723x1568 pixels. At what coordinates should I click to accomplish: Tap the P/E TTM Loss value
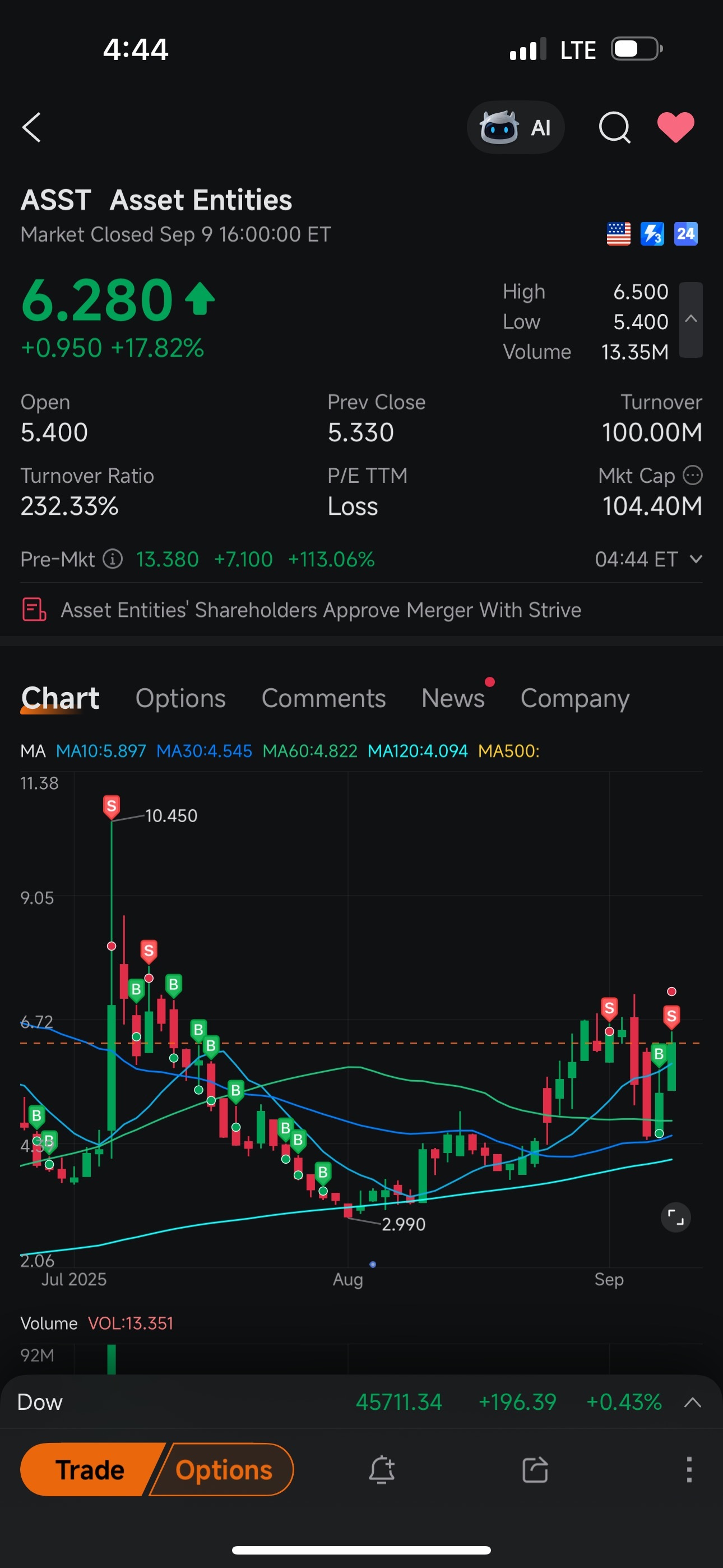pos(353,506)
